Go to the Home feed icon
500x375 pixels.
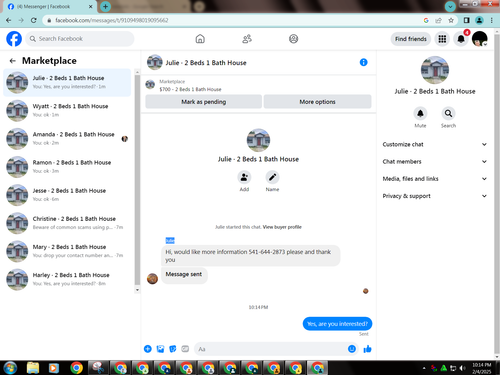[200, 39]
